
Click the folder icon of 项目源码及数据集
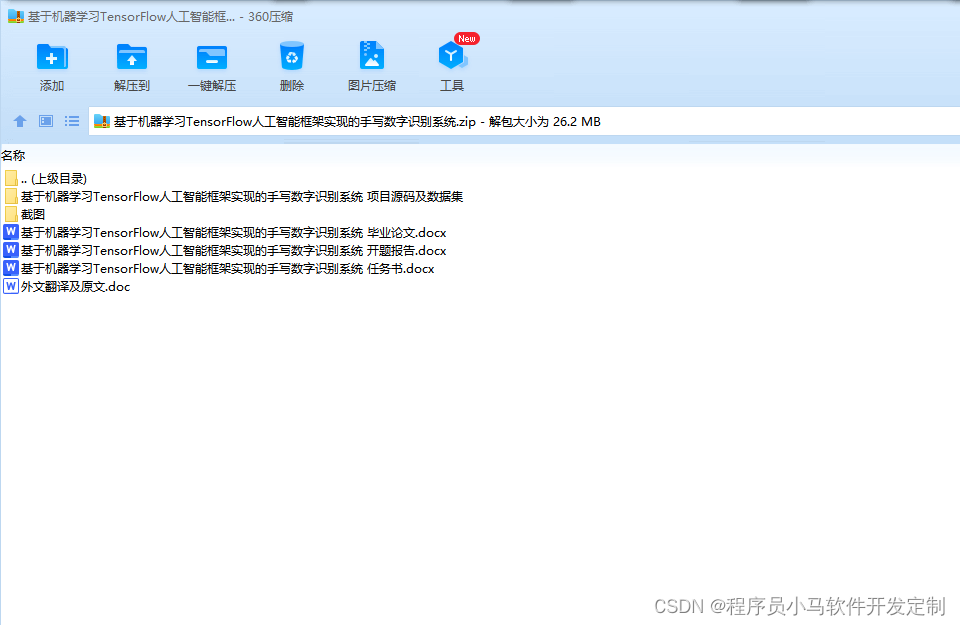coord(11,196)
